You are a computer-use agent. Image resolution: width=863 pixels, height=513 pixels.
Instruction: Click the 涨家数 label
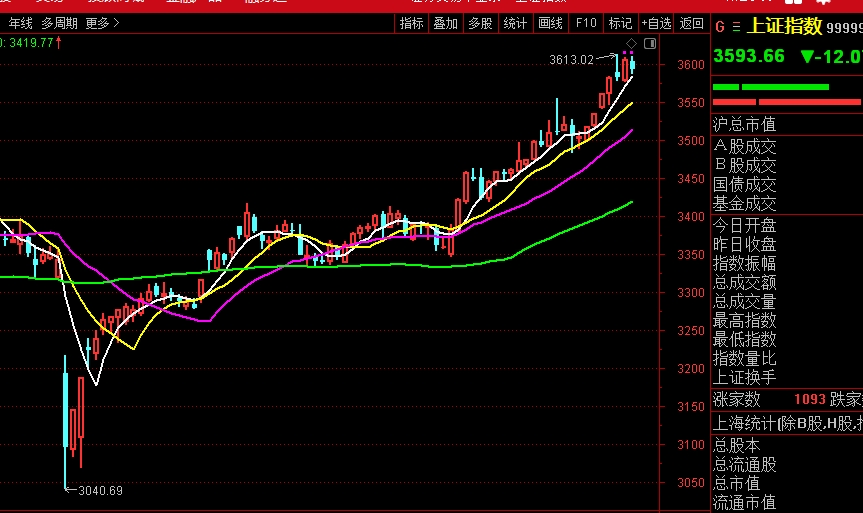pos(736,400)
